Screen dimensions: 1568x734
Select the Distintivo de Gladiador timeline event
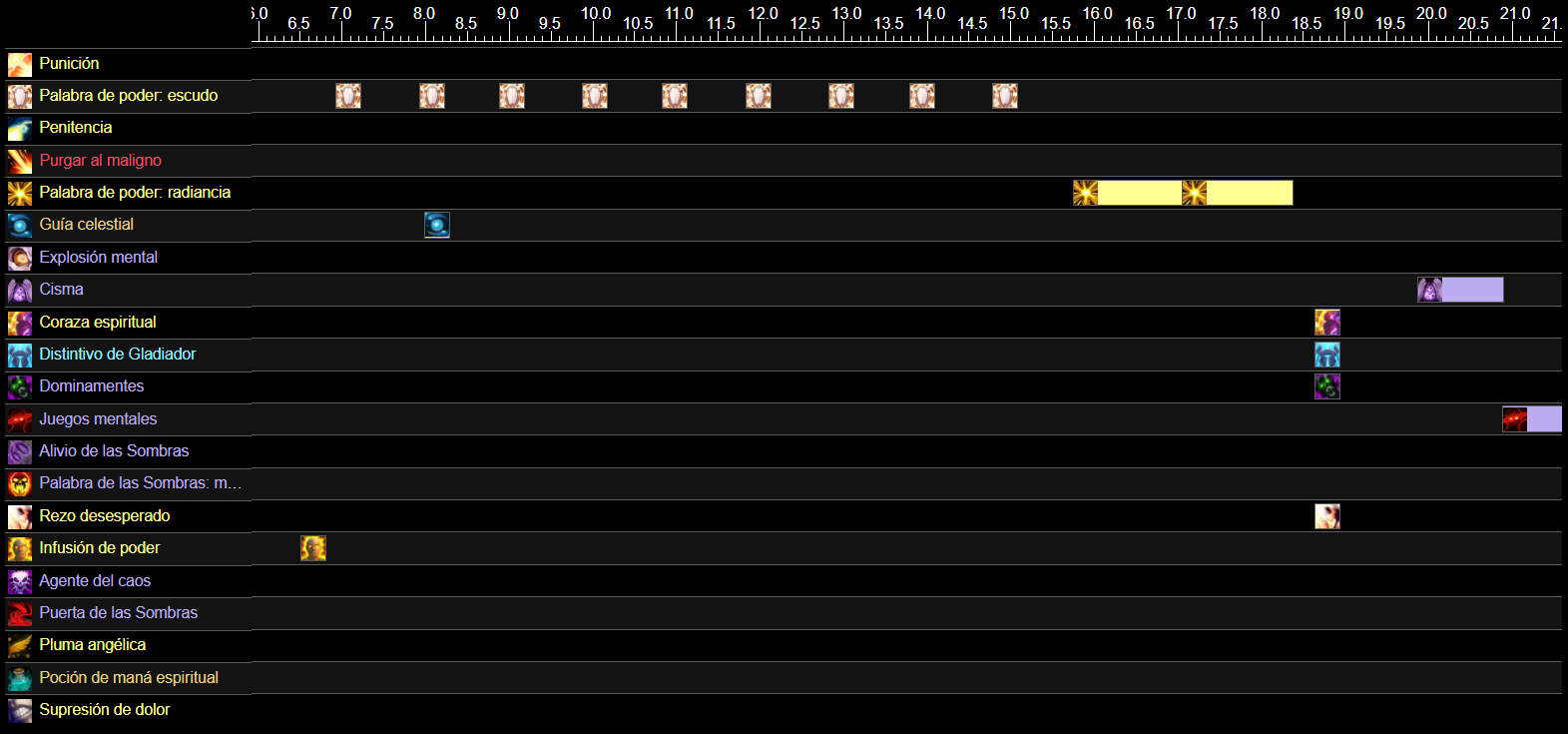tap(1327, 355)
